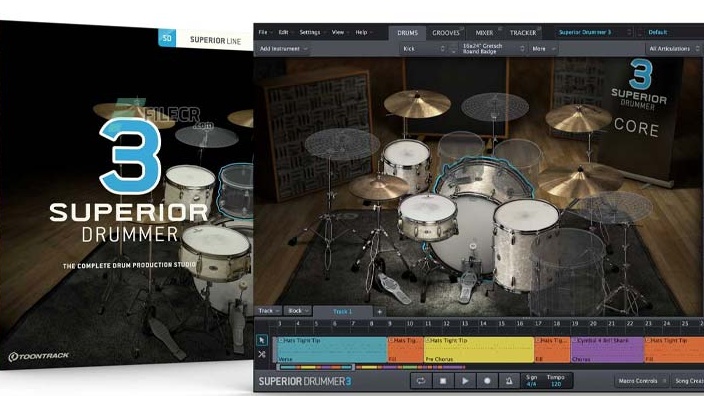This screenshot has width=704, height=396.
Task: Open the Edit menu
Action: [285, 32]
